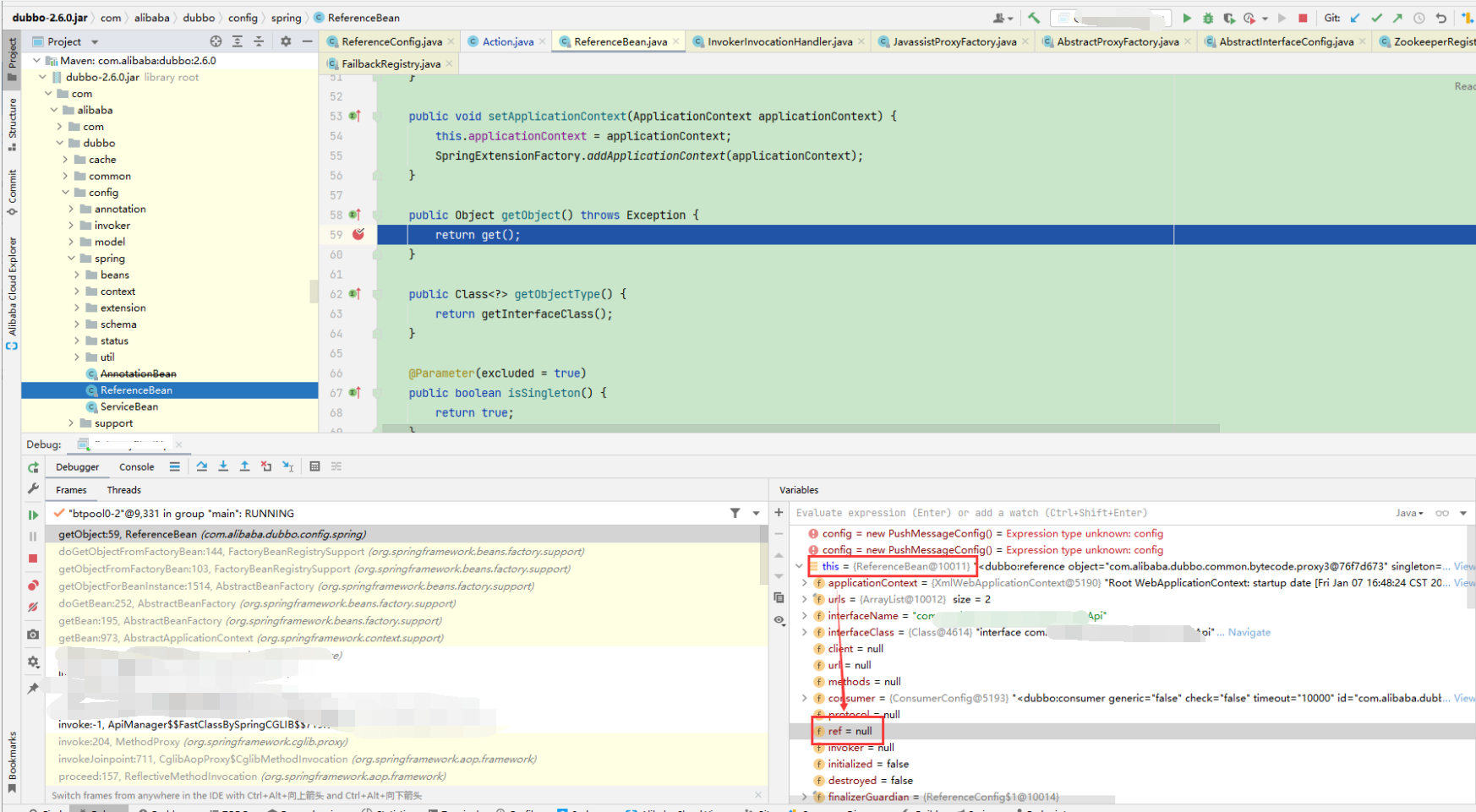Switch to ReferenceConfig.java tab
The image size is (1476, 812).
click(392, 41)
